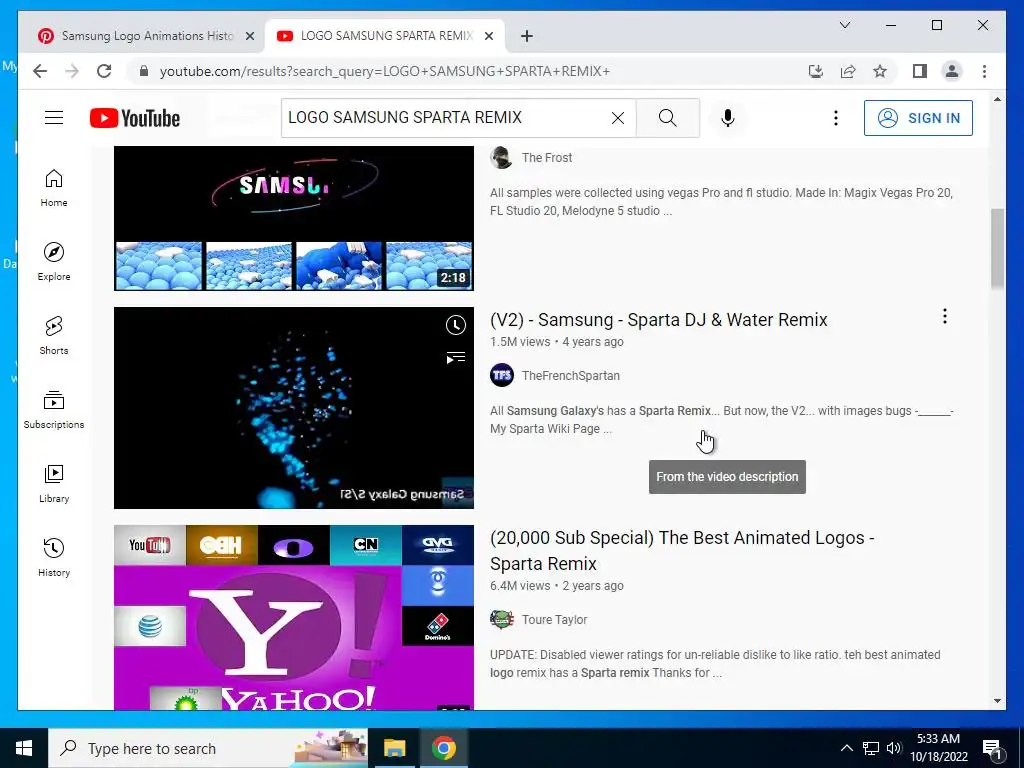This screenshot has height=768, width=1024.
Task: Open Explore in the sidebar
Action: (54, 262)
